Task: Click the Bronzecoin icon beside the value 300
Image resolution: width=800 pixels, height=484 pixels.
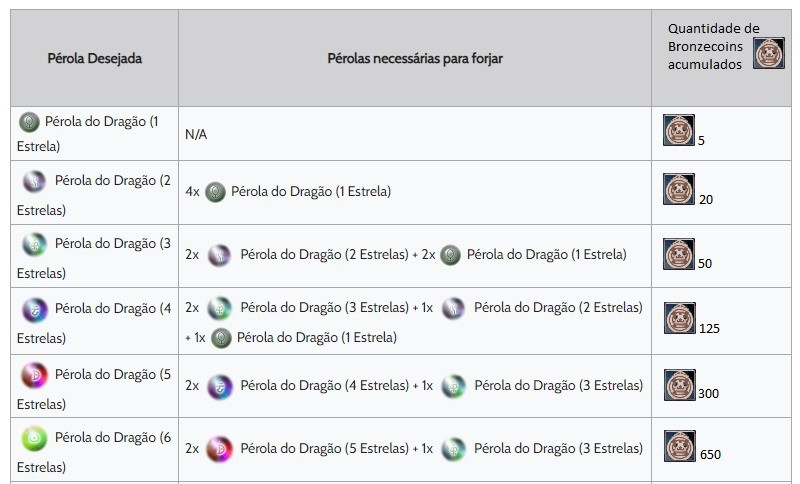Action: 680,385
